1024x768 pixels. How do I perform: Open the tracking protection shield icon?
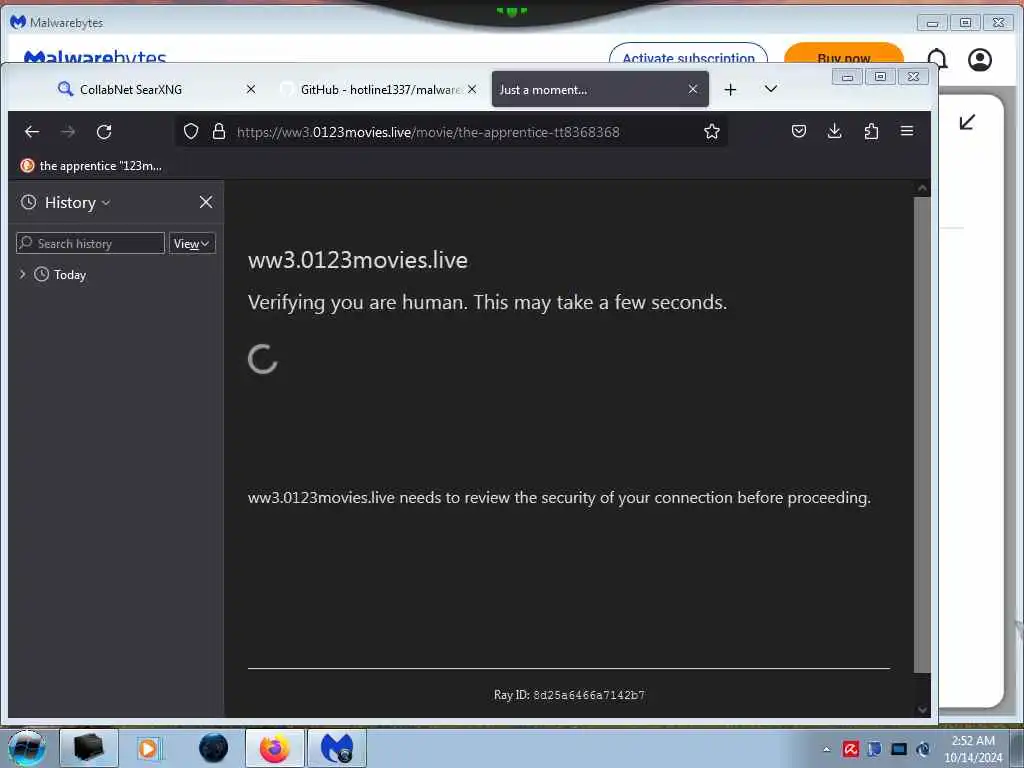point(191,132)
